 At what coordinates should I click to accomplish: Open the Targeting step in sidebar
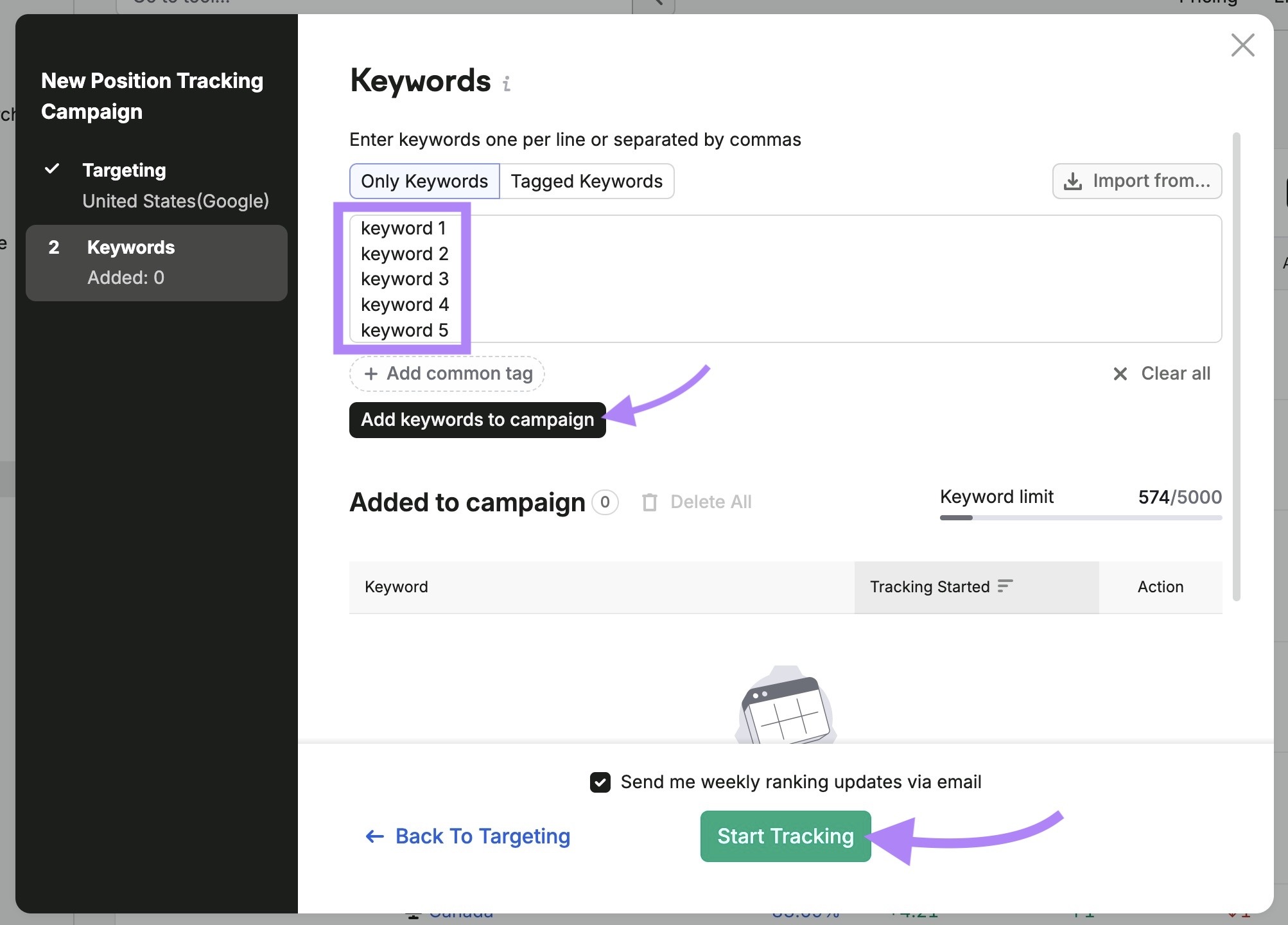pos(156,186)
